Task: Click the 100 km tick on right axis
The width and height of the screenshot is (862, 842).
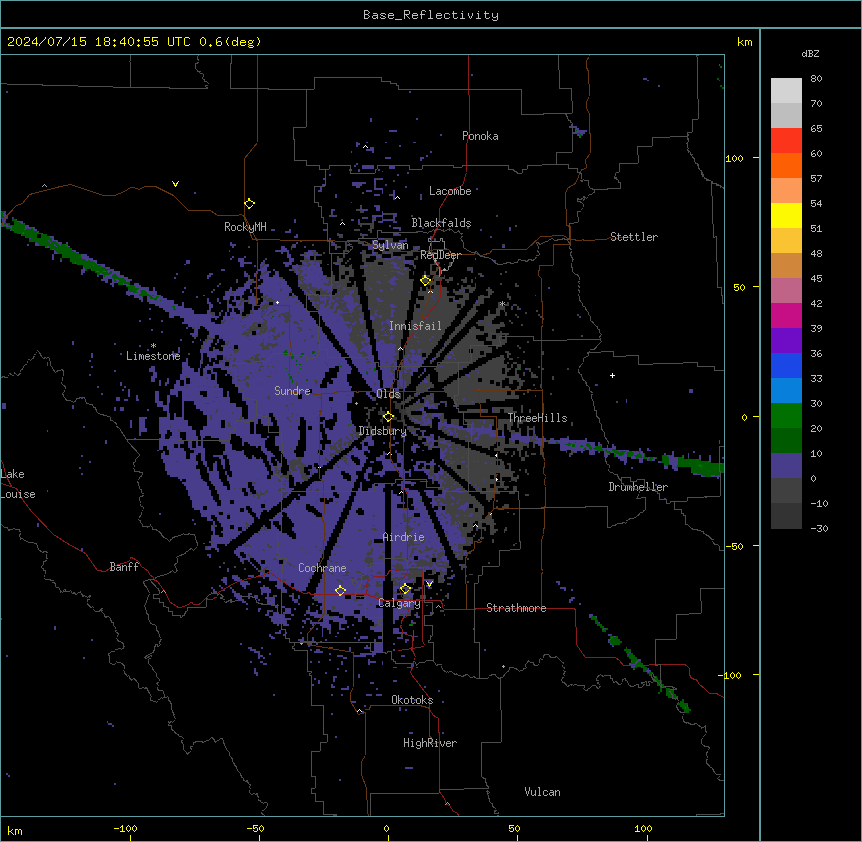Action: (x=734, y=158)
